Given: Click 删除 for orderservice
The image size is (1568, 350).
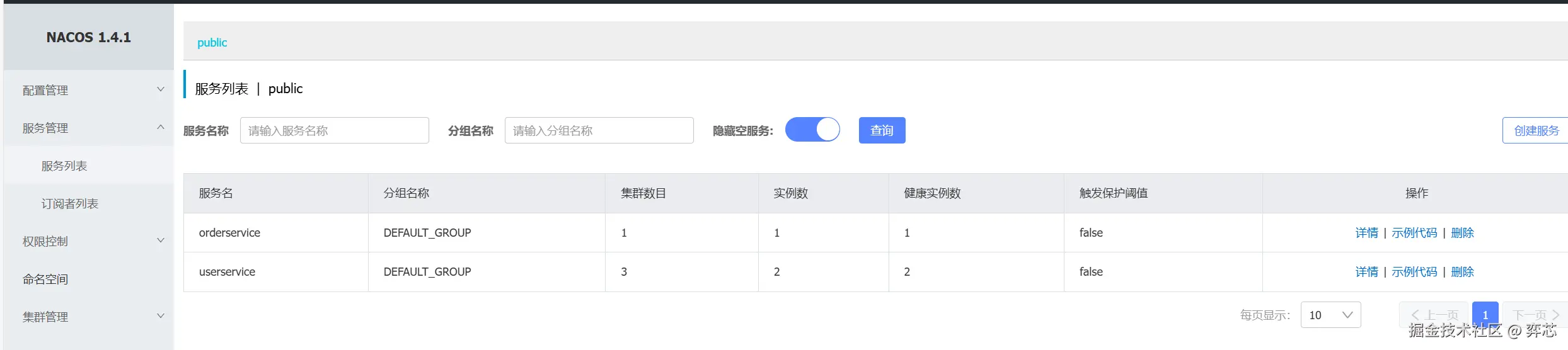Looking at the screenshot, I should 1462,233.
